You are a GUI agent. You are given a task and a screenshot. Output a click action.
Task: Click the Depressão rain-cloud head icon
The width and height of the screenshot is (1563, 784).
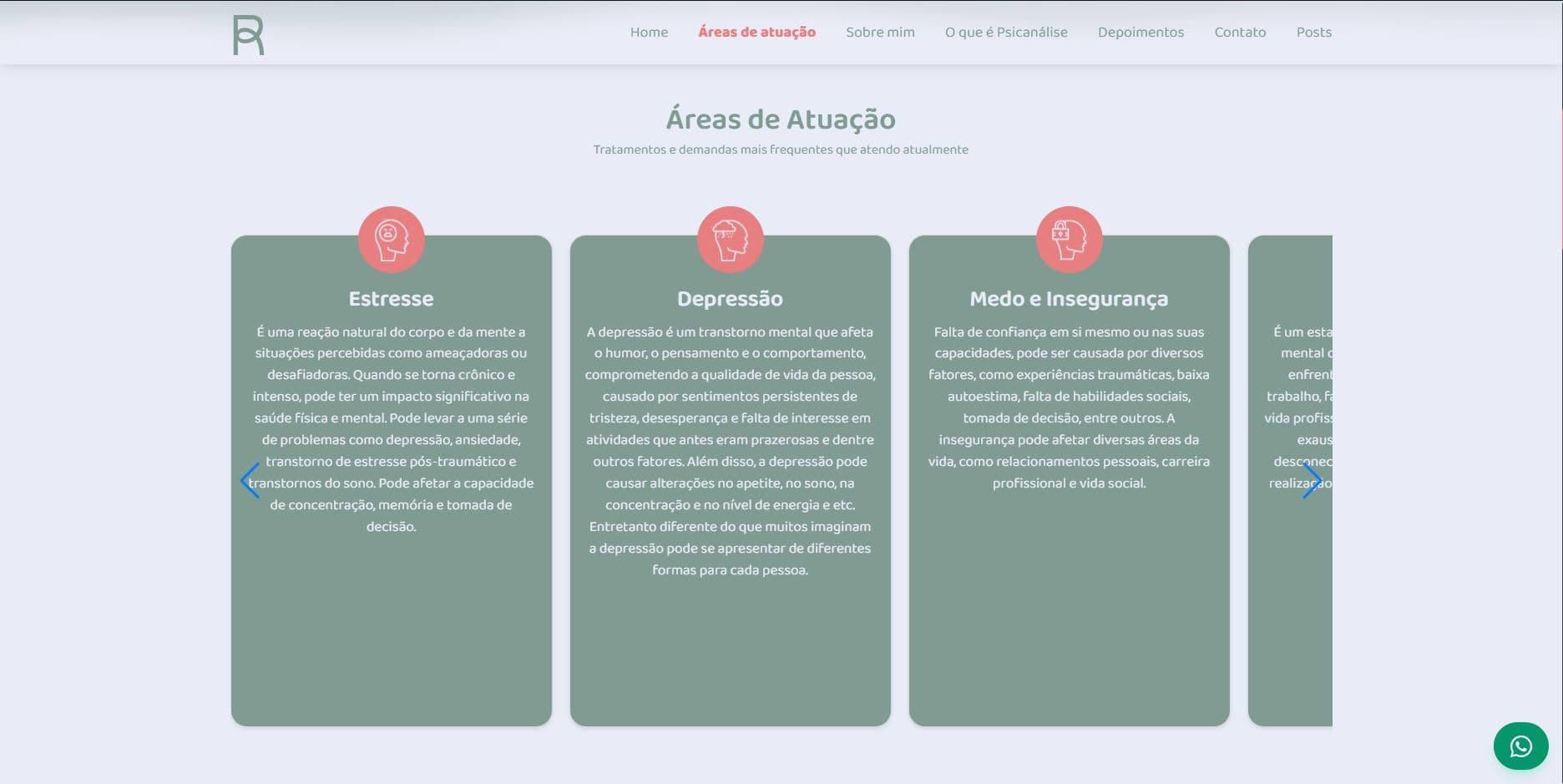click(730, 240)
